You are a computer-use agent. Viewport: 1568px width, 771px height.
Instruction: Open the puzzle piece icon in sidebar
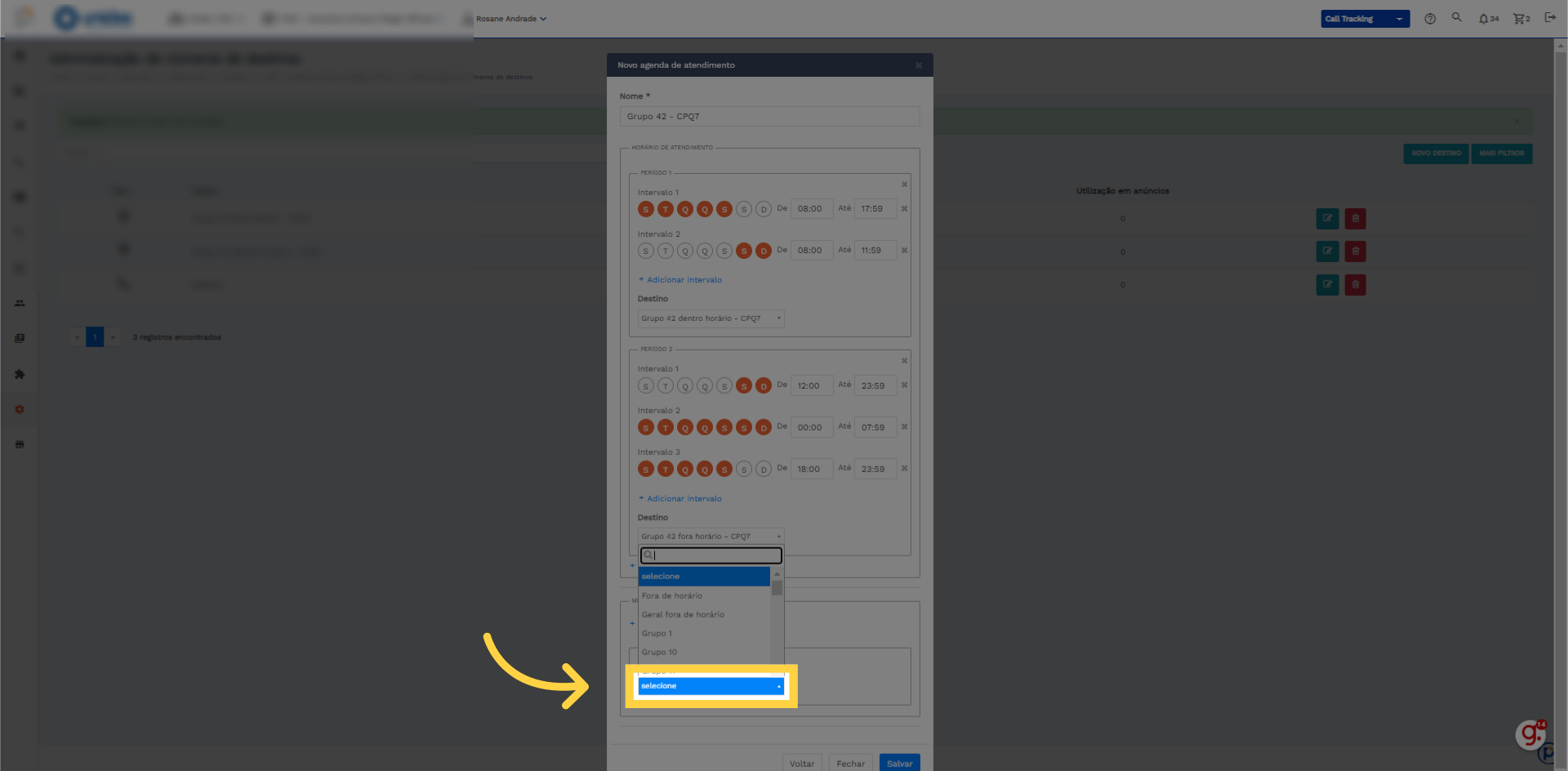tap(20, 374)
